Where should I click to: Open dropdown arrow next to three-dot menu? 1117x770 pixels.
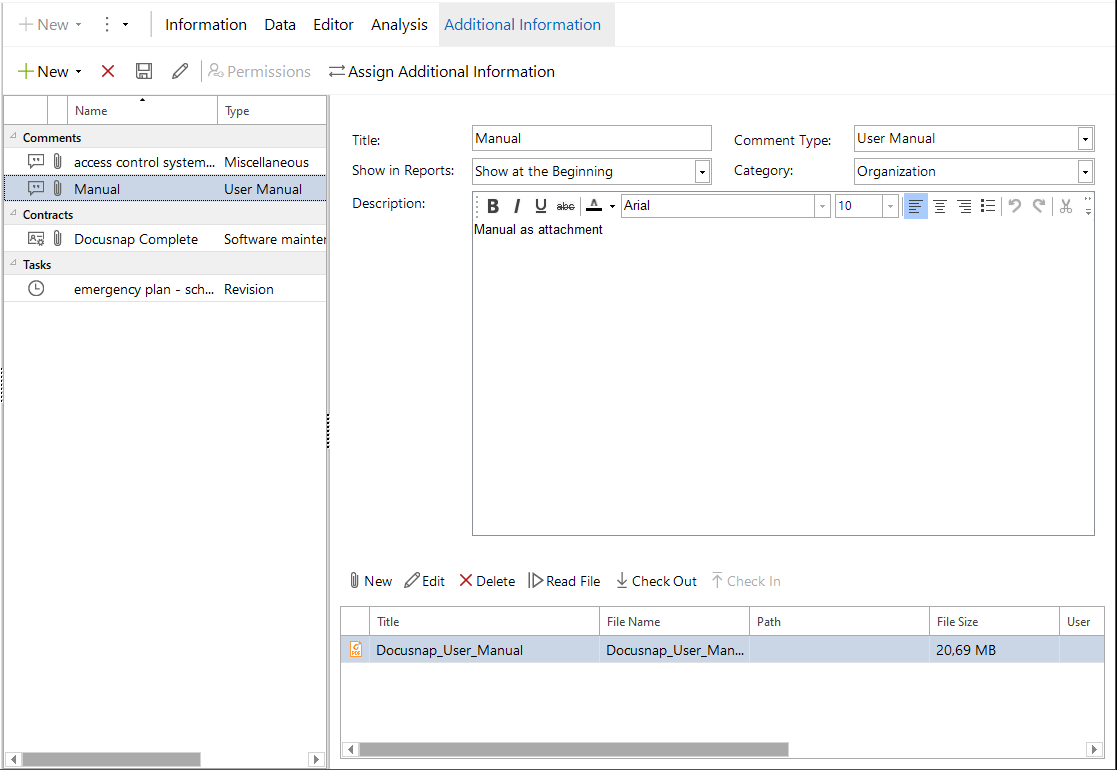point(125,25)
